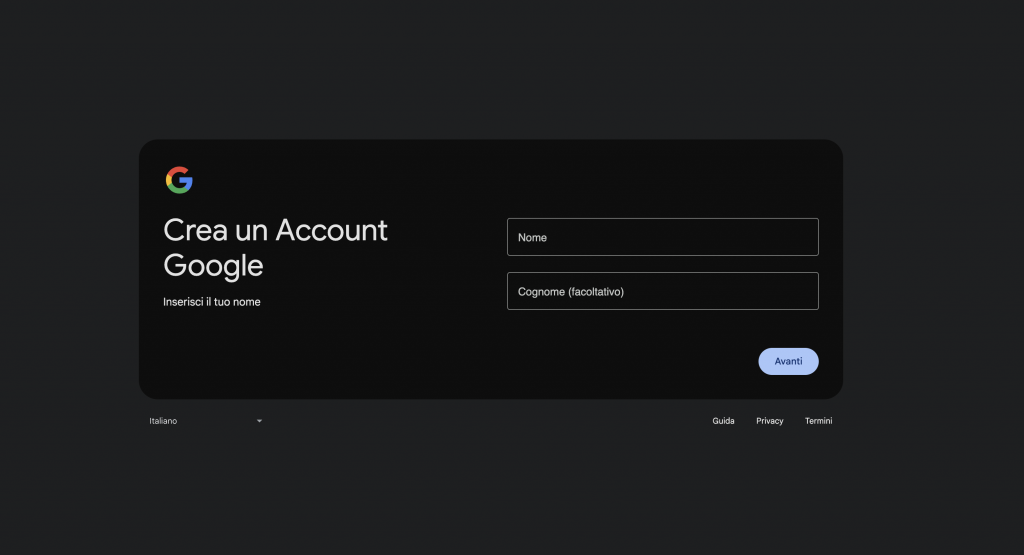Open the Guida link
Viewport: 1024px width, 555px height.
click(x=723, y=421)
